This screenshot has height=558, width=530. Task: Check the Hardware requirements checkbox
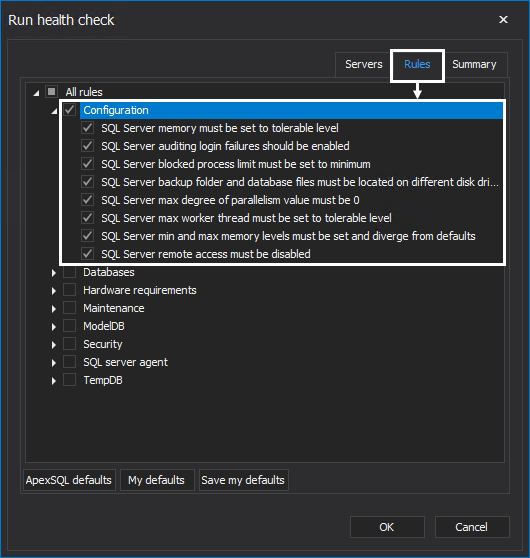pyautogui.click(x=69, y=290)
